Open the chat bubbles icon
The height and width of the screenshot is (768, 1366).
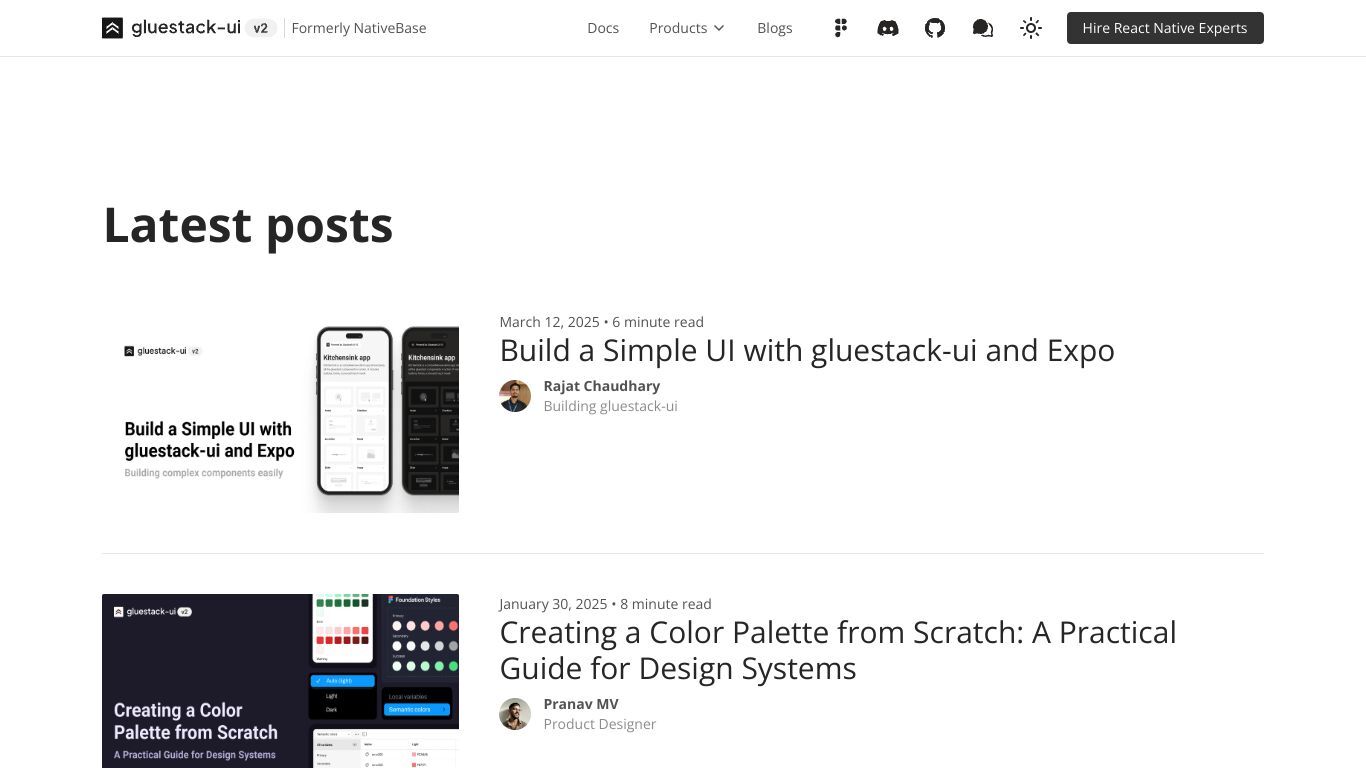tap(983, 28)
